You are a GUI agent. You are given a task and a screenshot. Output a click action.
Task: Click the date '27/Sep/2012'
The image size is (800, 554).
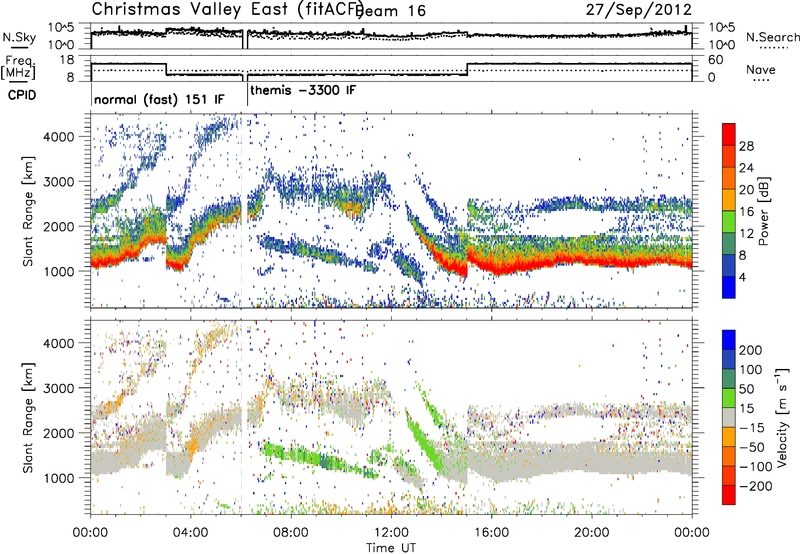[639, 9]
